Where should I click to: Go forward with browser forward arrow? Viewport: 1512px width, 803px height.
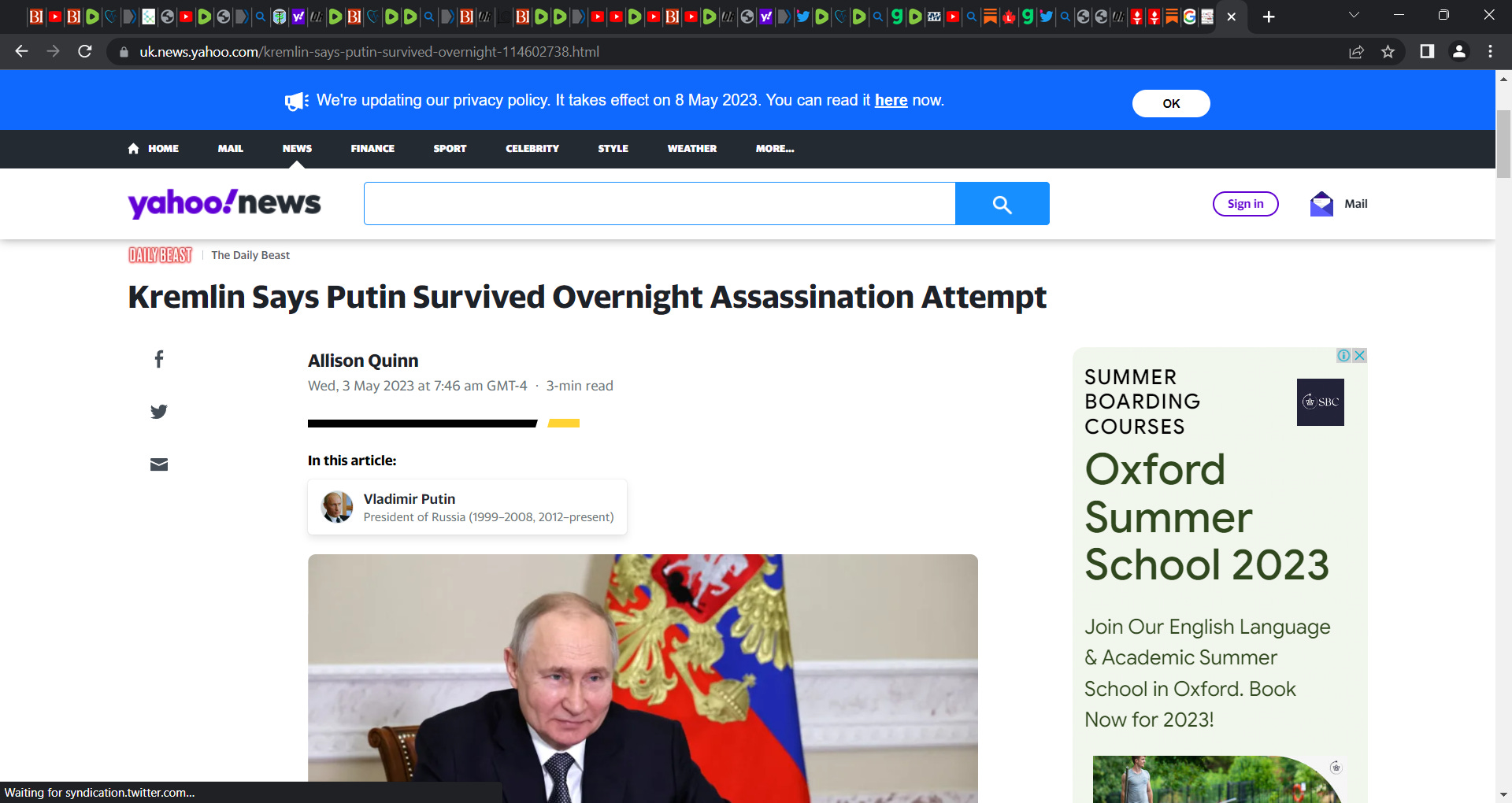tap(53, 51)
